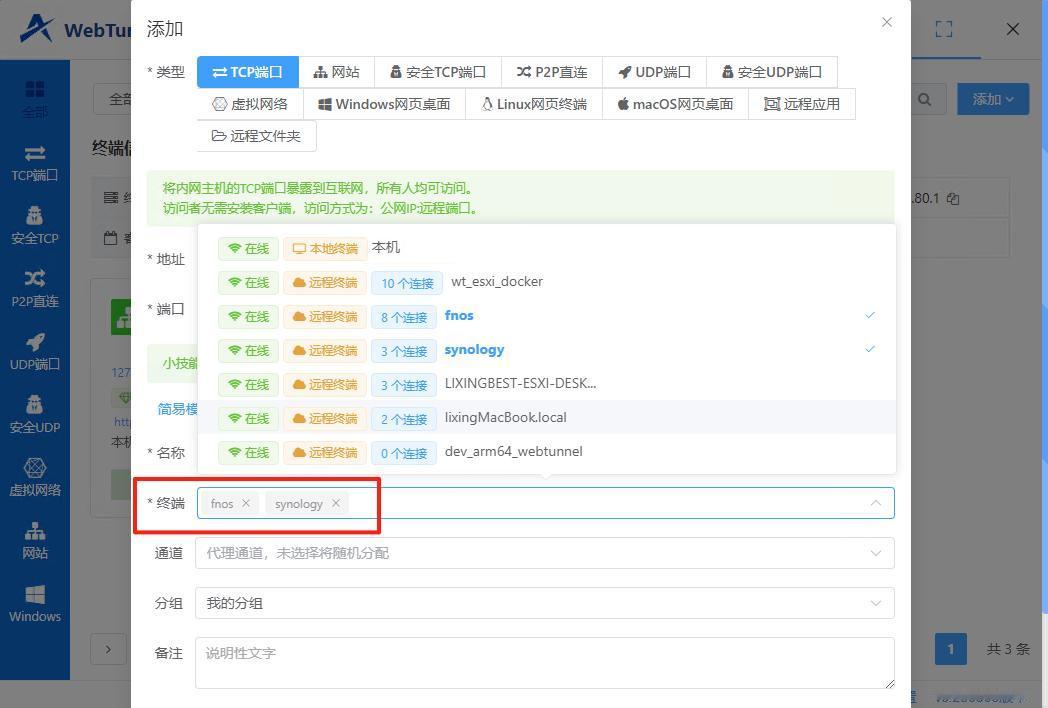The width and height of the screenshot is (1048, 708).
Task: Expand the sidebar with the chevron button
Action: tap(108, 648)
